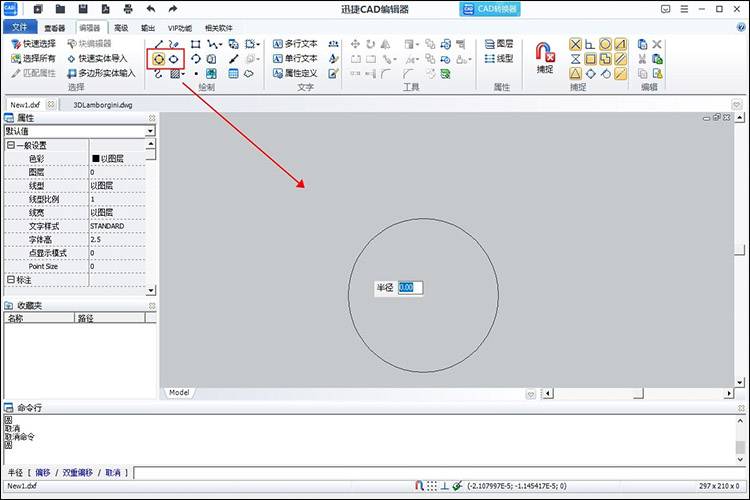
Task: Click the help question mark icon
Action: (741, 27)
